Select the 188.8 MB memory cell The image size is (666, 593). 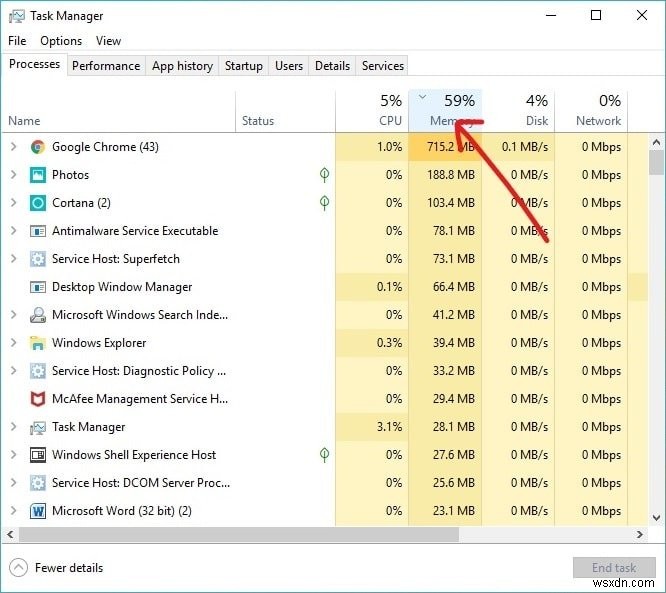[445, 175]
